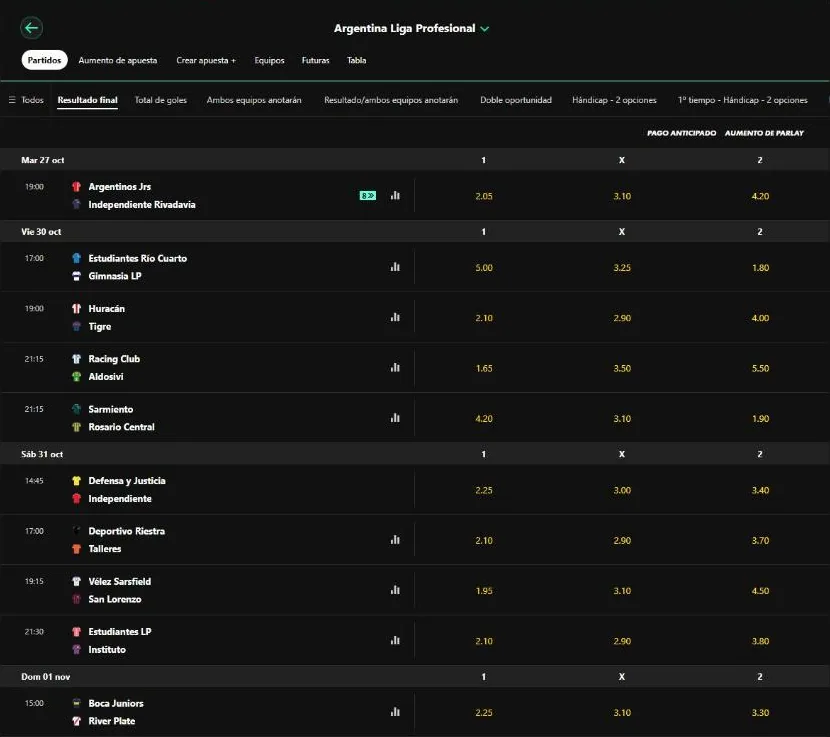Pick draw 3.00 for Defensa y Justicia match
The image size is (830, 737).
click(x=622, y=490)
